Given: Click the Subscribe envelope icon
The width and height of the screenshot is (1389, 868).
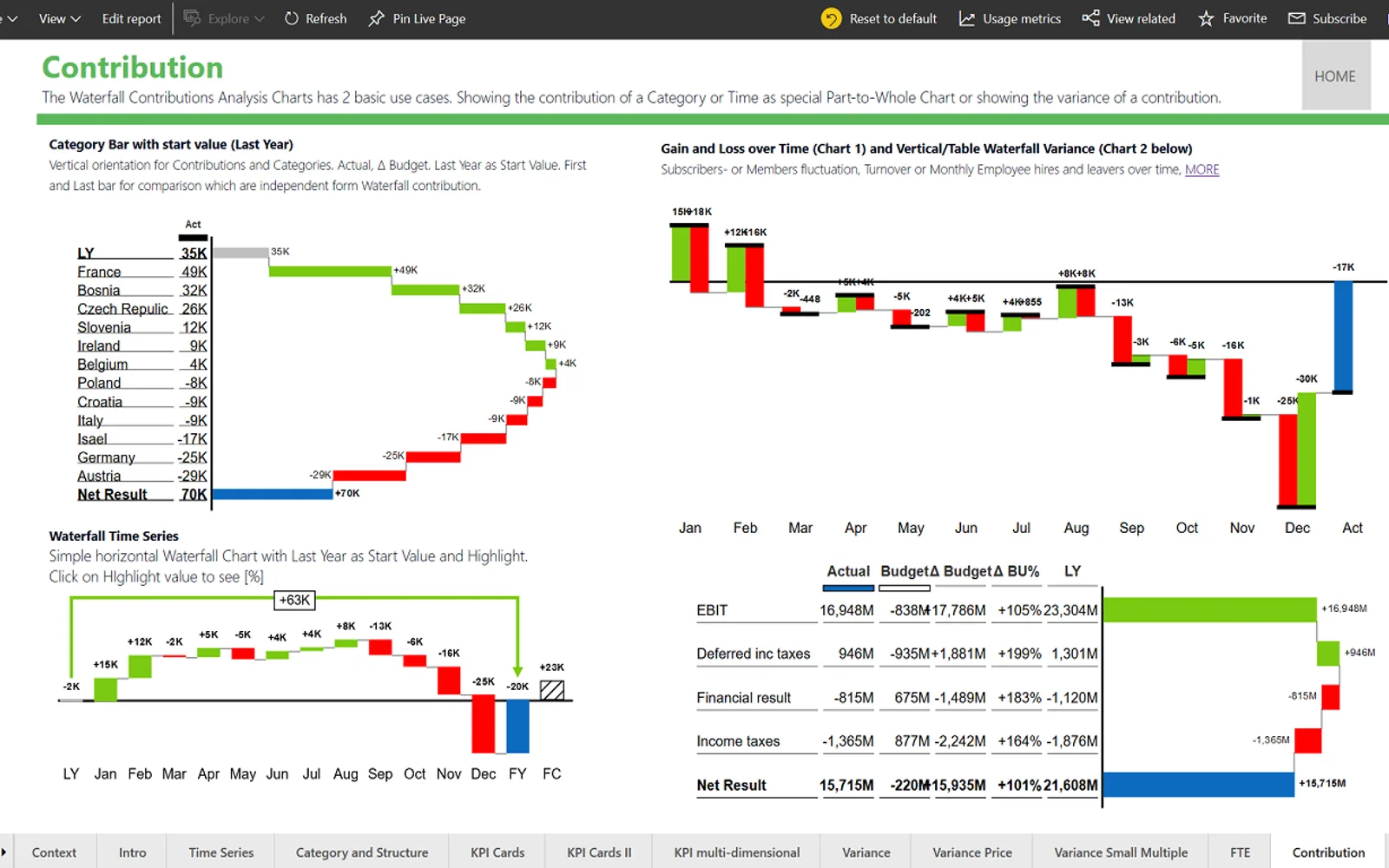Looking at the screenshot, I should (1296, 18).
